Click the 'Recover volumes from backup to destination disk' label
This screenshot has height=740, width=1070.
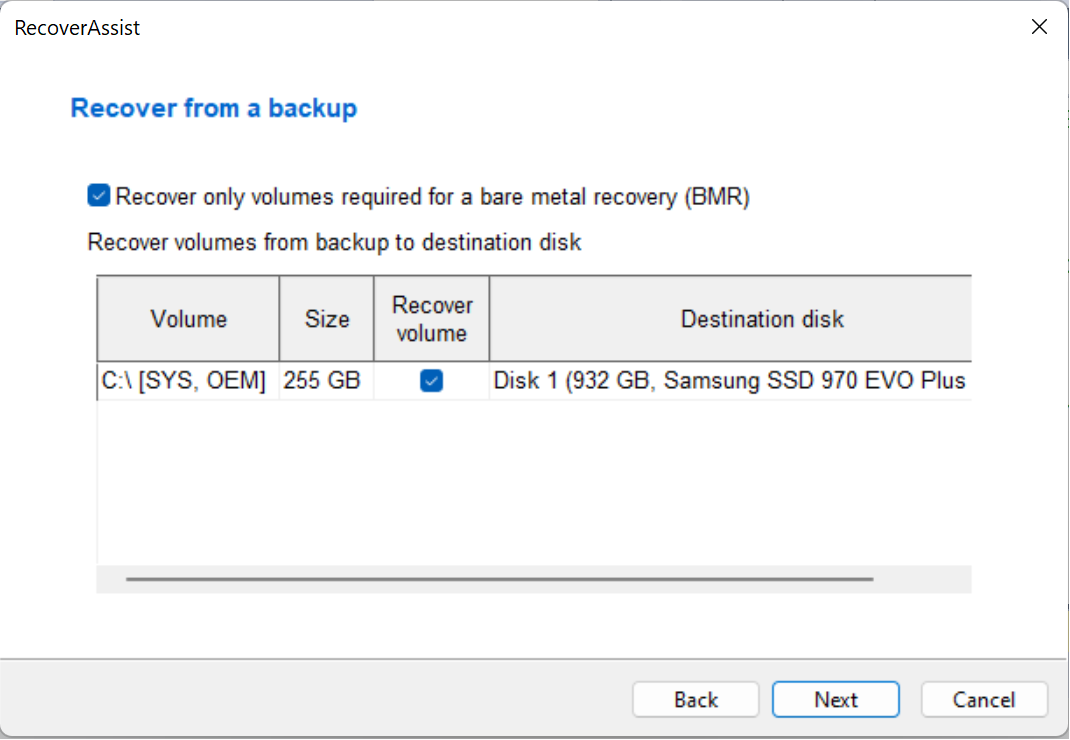[334, 242]
